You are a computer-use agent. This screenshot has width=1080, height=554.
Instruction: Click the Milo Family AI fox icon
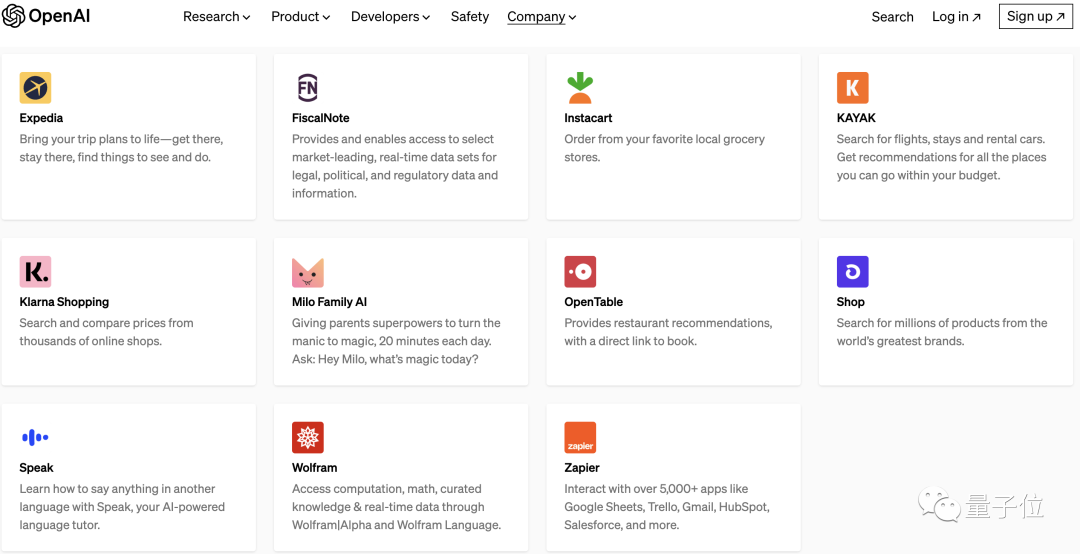[x=307, y=272]
